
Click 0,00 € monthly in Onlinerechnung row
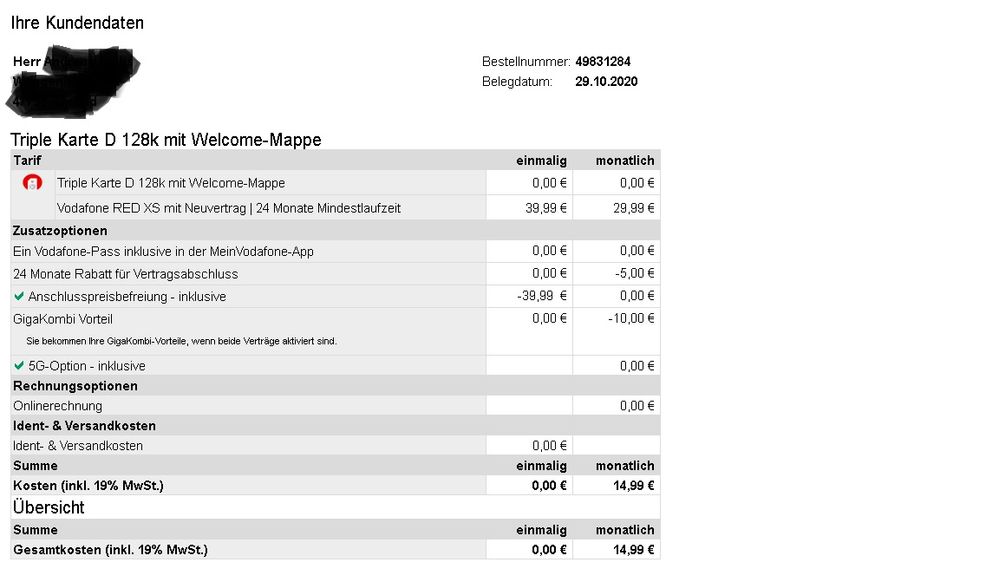pos(637,406)
